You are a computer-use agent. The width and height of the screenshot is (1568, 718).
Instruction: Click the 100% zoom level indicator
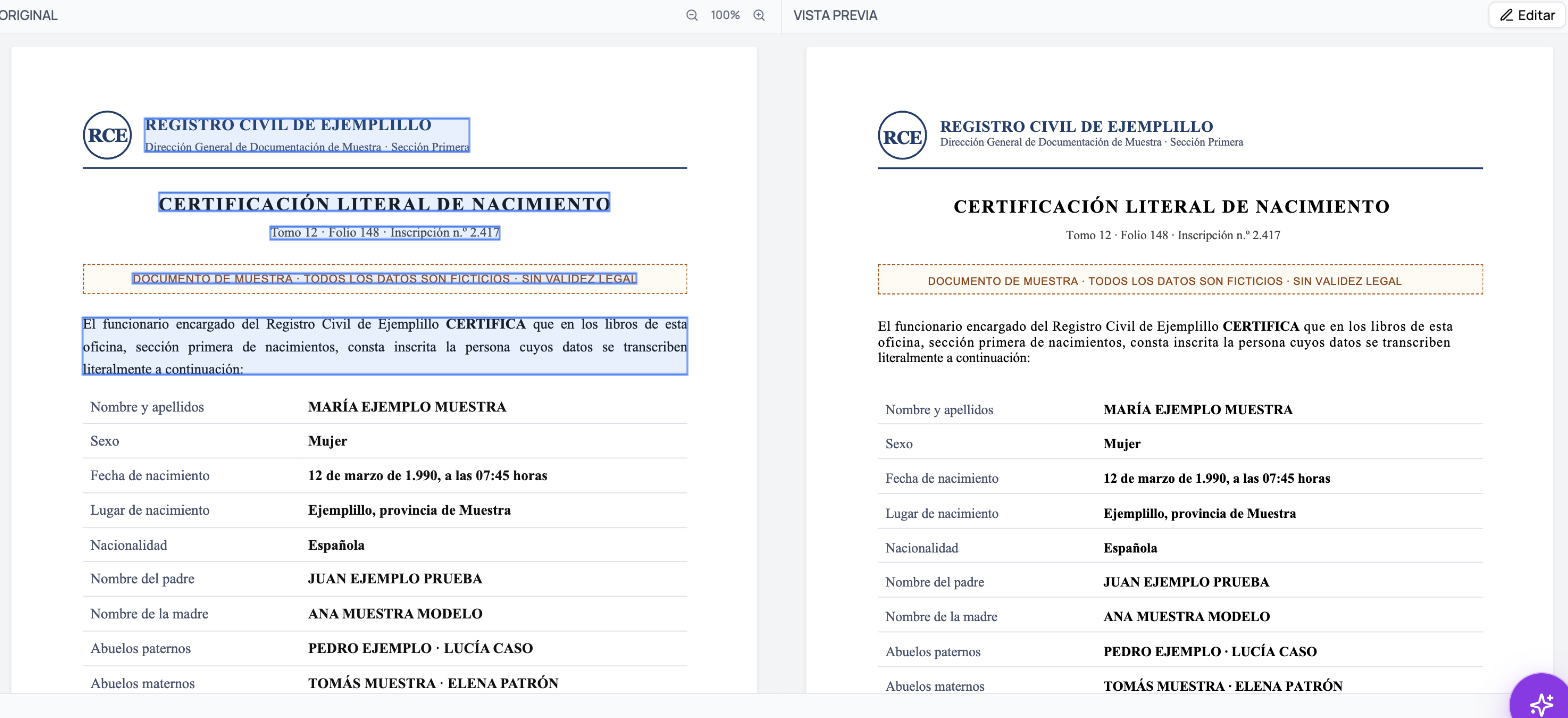tap(725, 15)
